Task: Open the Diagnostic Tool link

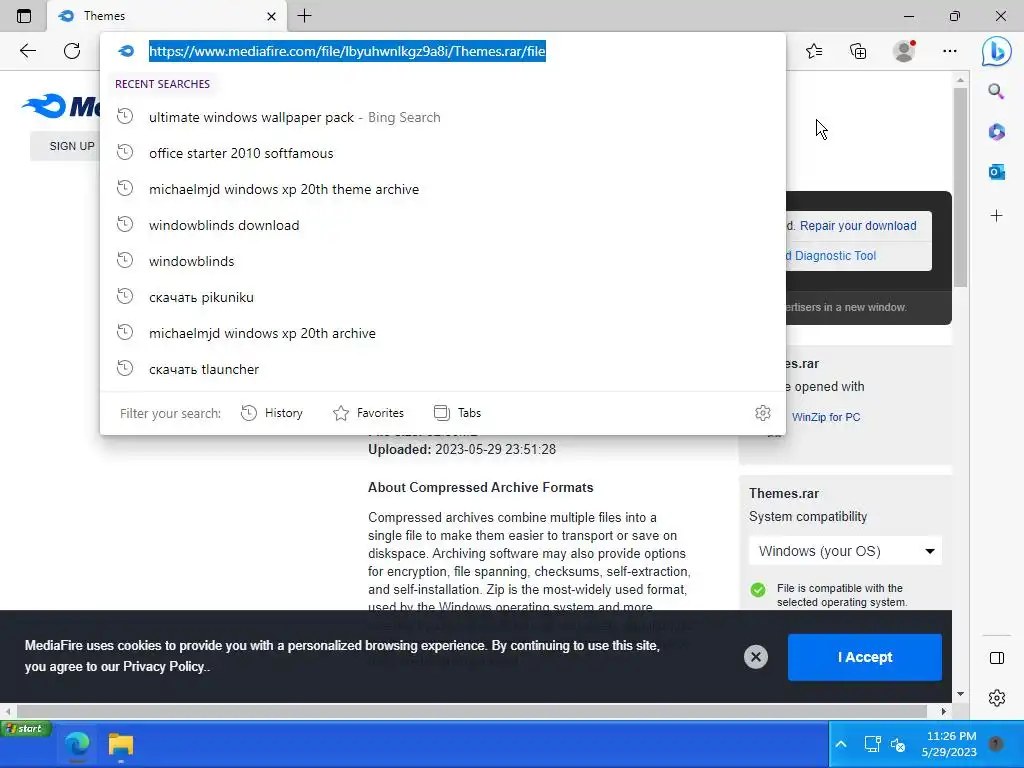Action: coord(831,256)
